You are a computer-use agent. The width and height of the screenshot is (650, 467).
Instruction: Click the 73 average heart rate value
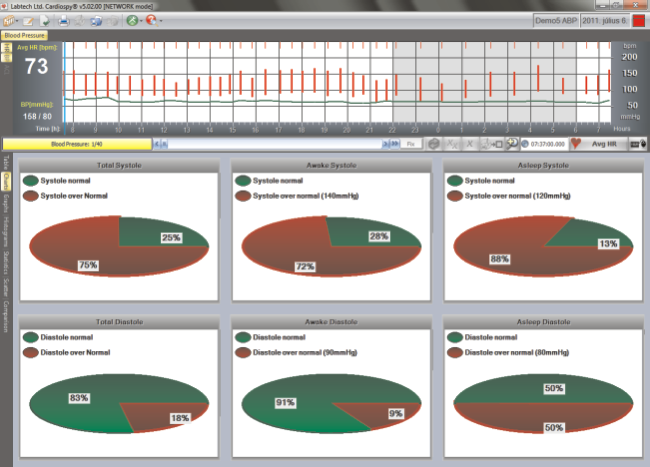click(x=36, y=66)
